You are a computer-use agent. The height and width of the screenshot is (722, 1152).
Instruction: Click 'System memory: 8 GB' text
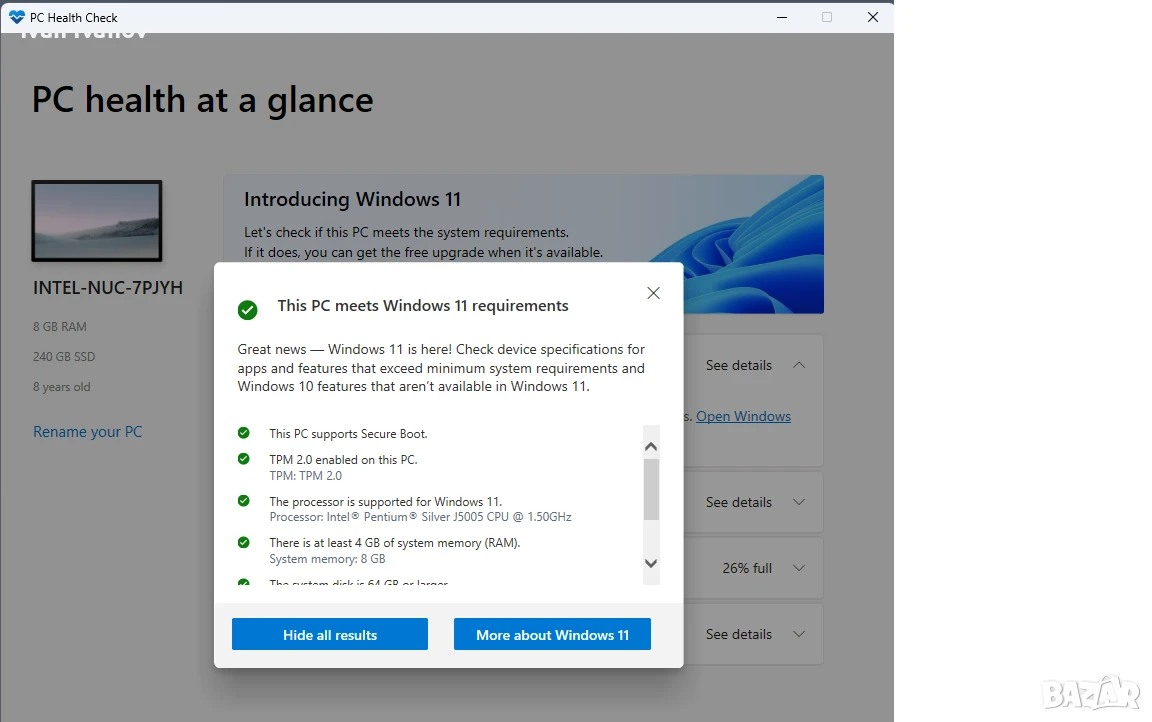[327, 559]
